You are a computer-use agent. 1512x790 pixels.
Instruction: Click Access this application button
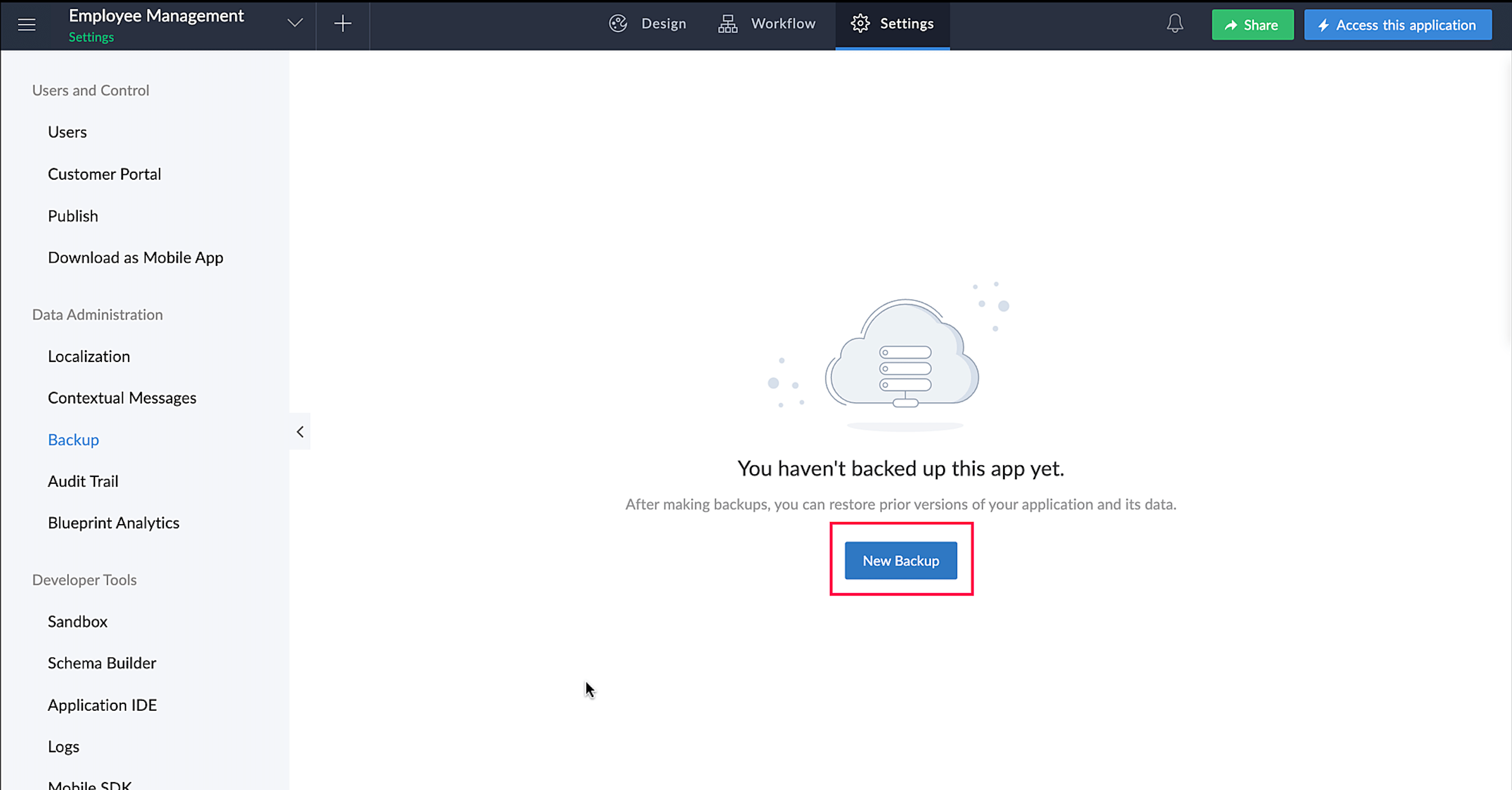[1398, 25]
